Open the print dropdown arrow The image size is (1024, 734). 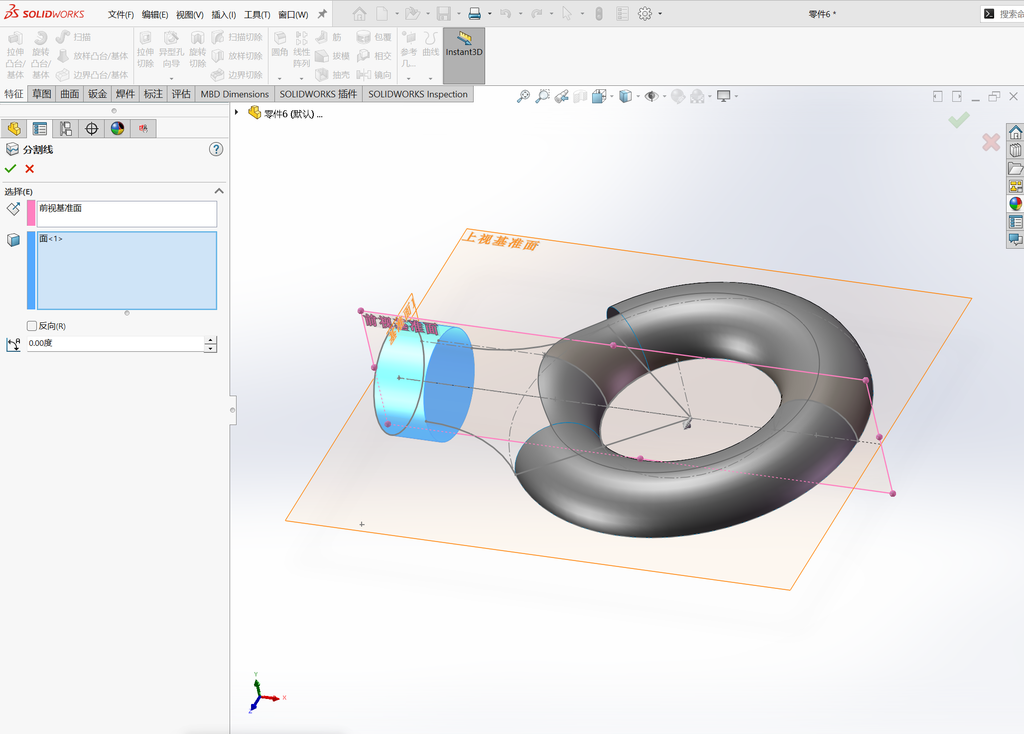tap(490, 14)
